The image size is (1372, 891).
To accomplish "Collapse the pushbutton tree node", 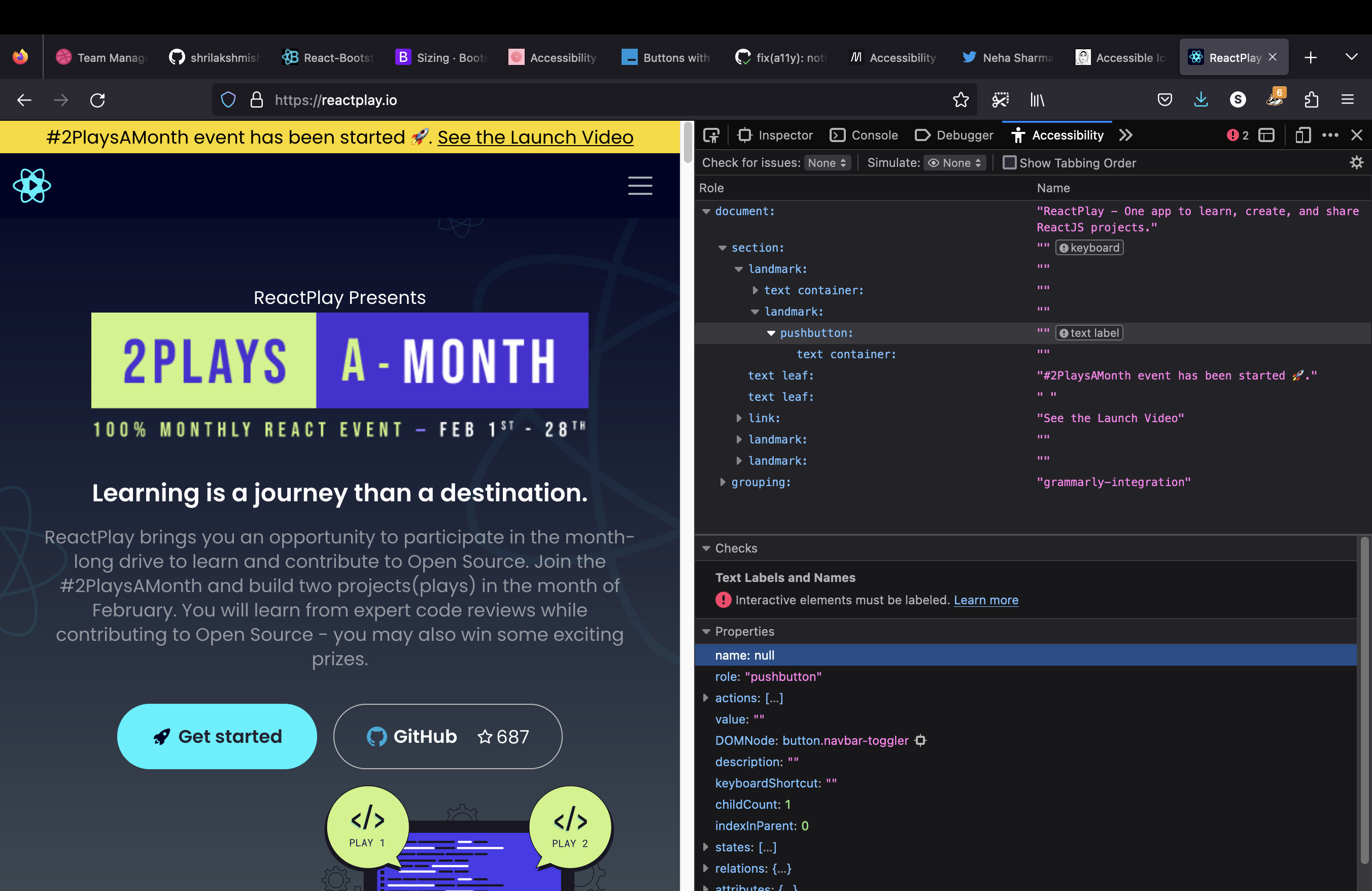I will pos(771,332).
